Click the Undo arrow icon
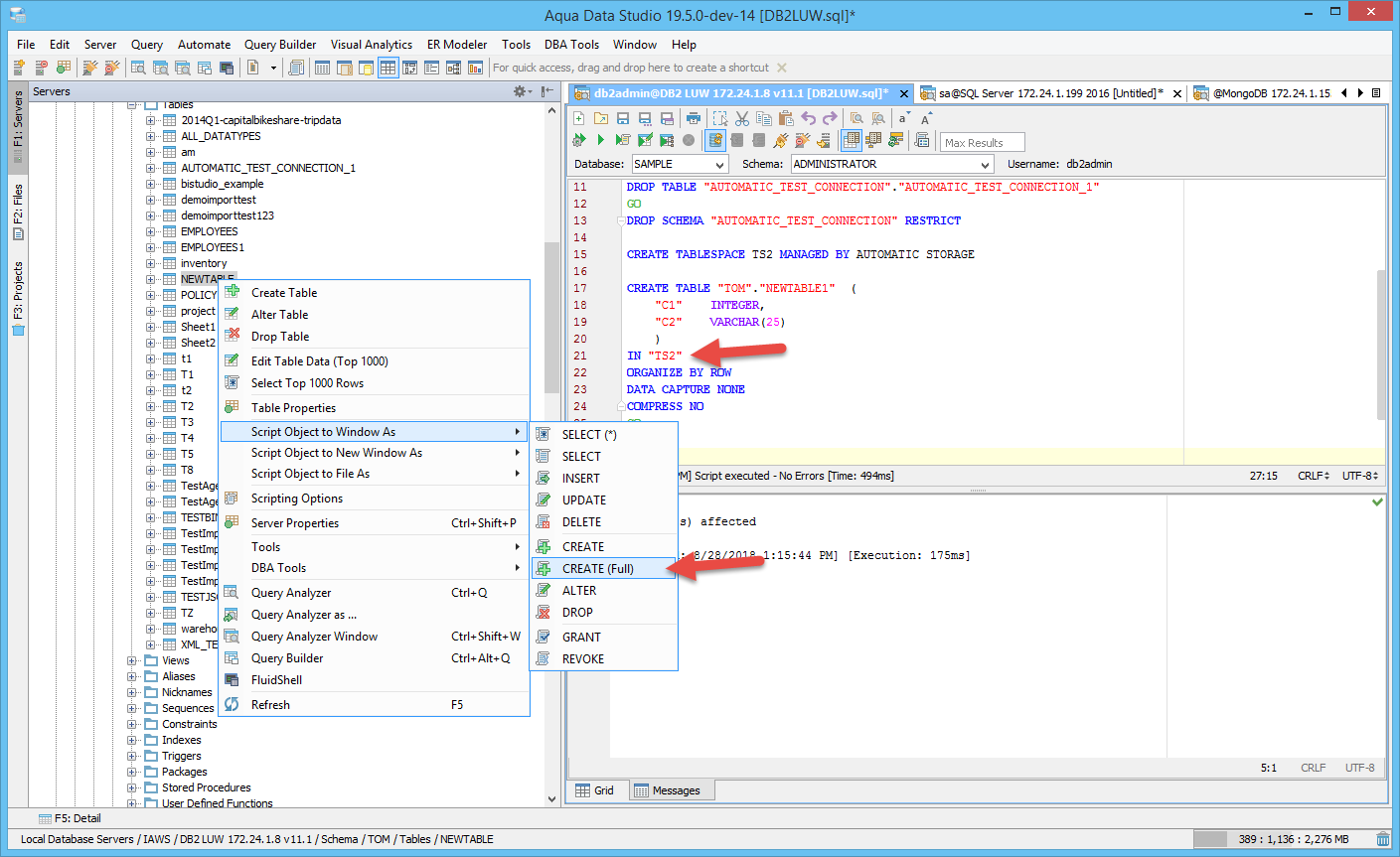1400x857 pixels. (808, 118)
